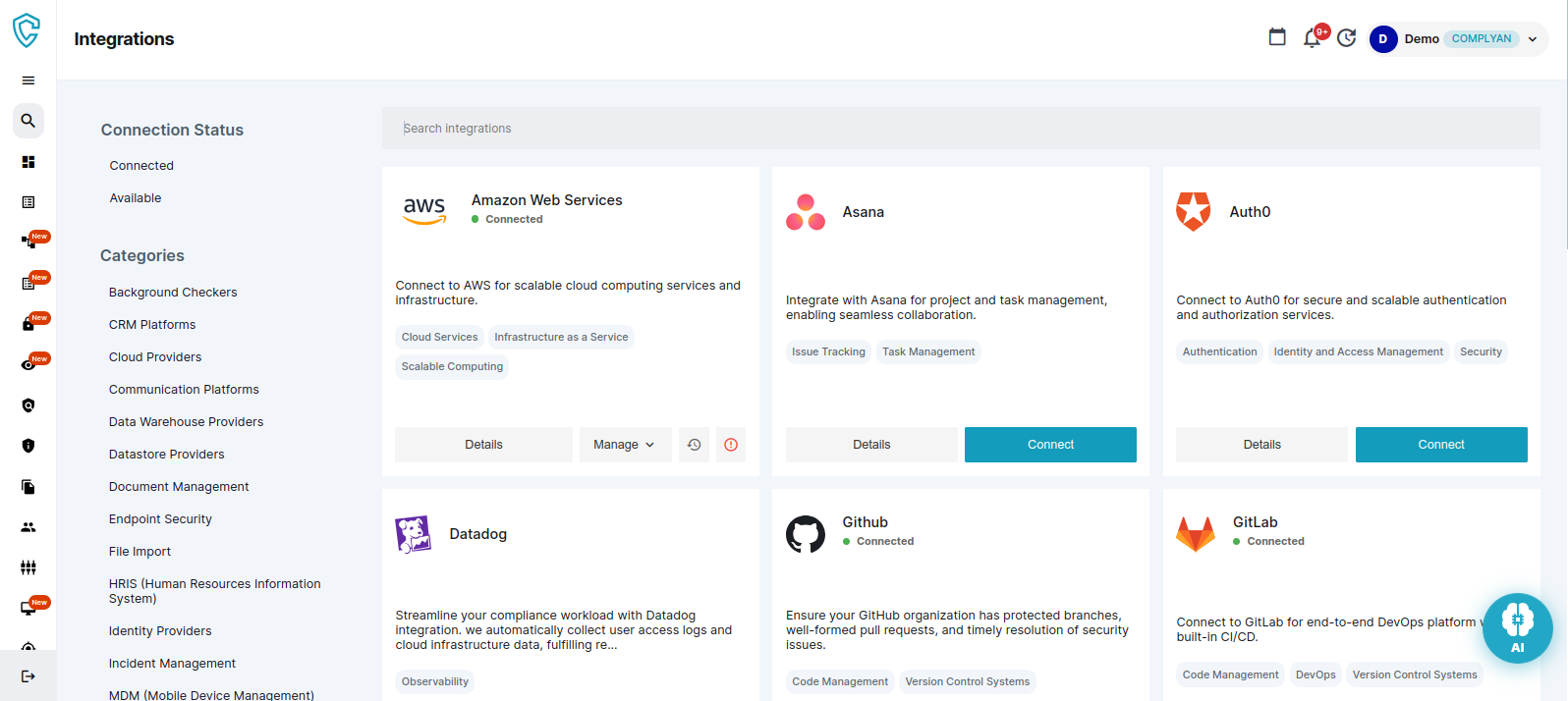
Task: Click Infrastructure as a Service tag
Action: tap(561, 338)
